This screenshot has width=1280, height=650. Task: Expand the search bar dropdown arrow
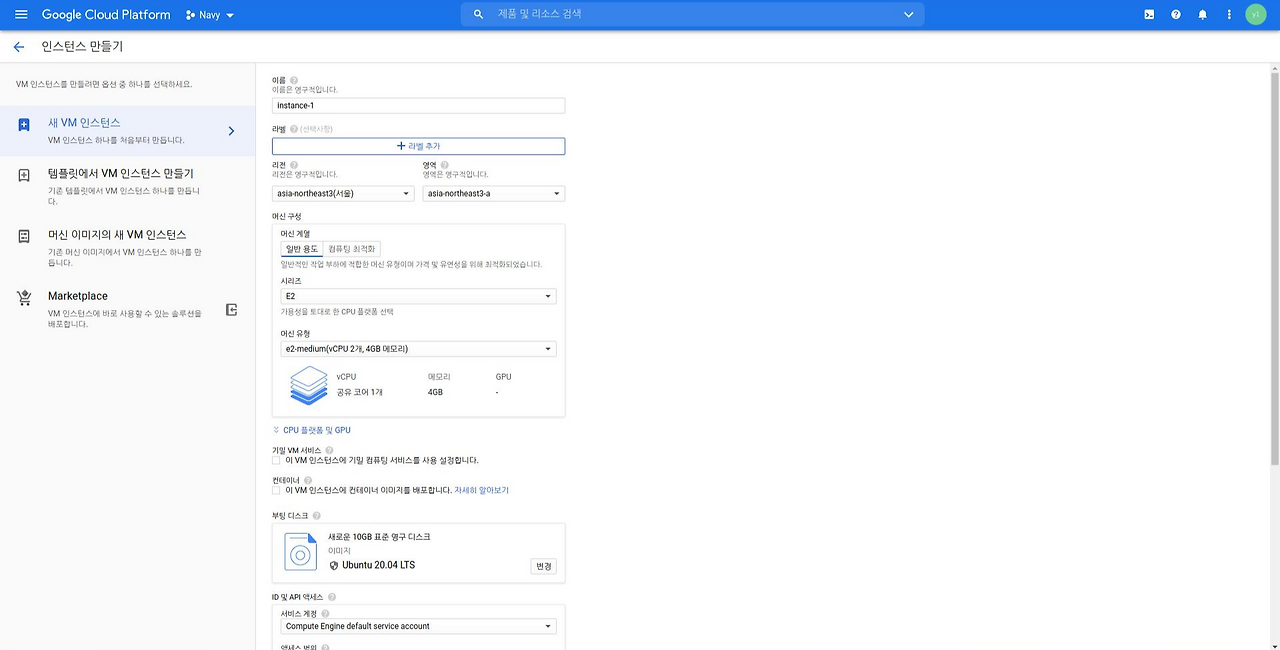909,15
